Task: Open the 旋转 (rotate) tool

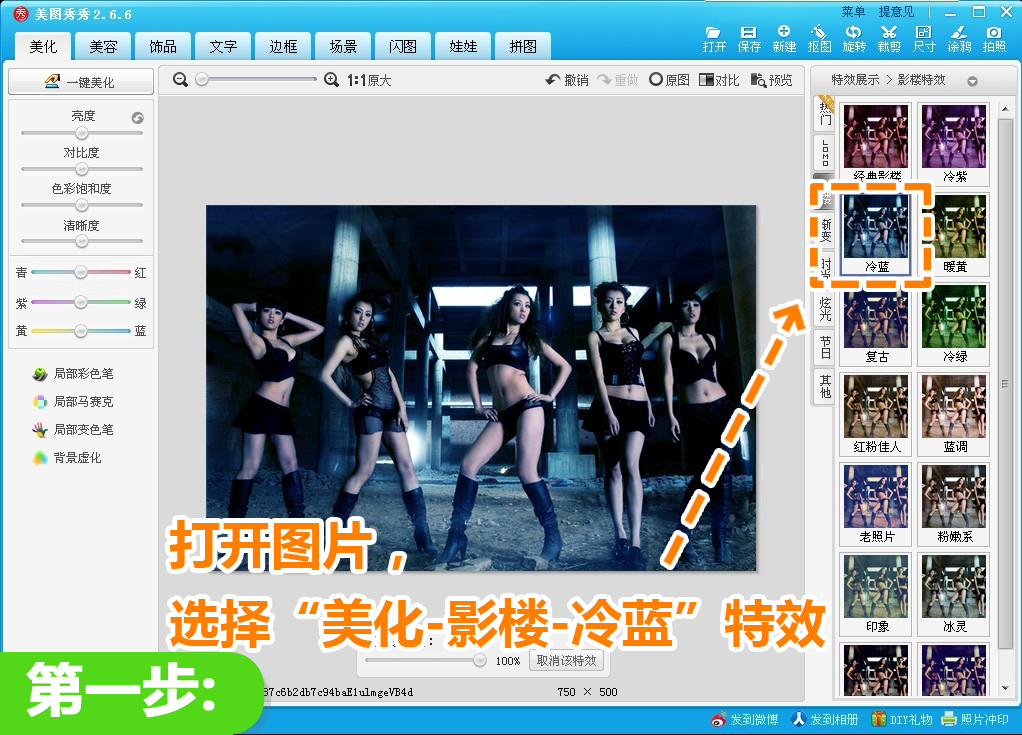Action: 854,38
